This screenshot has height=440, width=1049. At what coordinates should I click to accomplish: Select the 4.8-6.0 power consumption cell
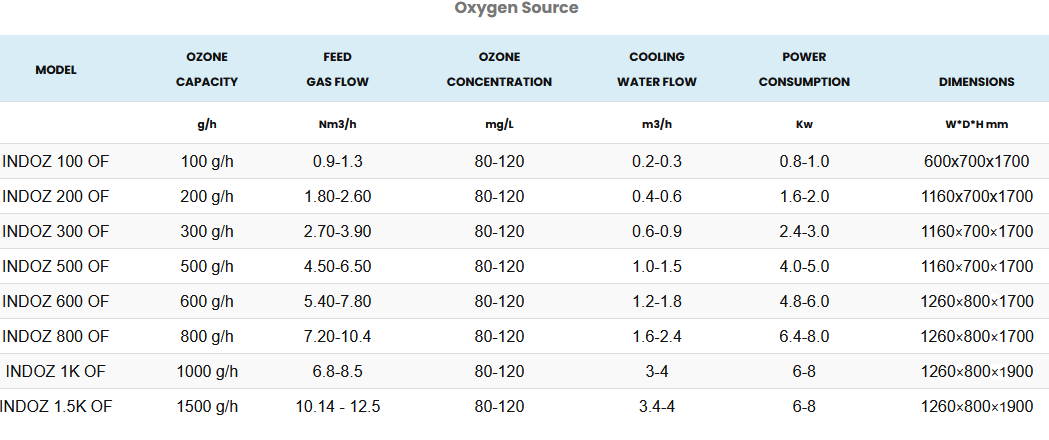pyautogui.click(x=804, y=301)
